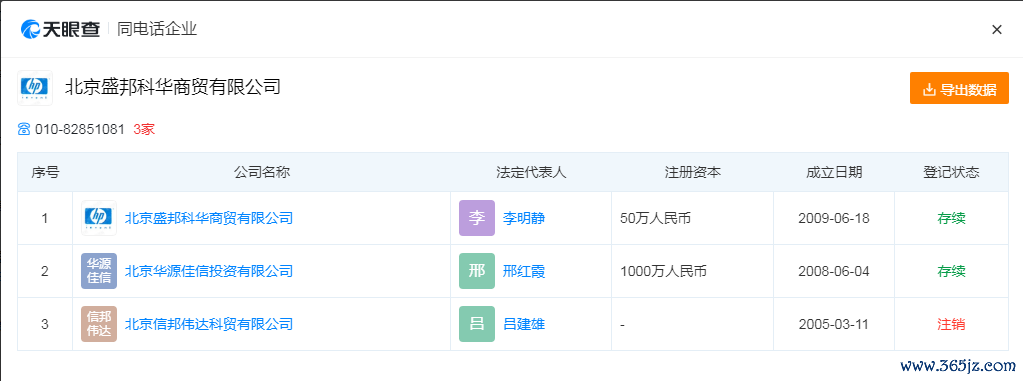The width and height of the screenshot is (1023, 381).
Task: Click the purple 李 avatar icon
Action: click(x=477, y=218)
